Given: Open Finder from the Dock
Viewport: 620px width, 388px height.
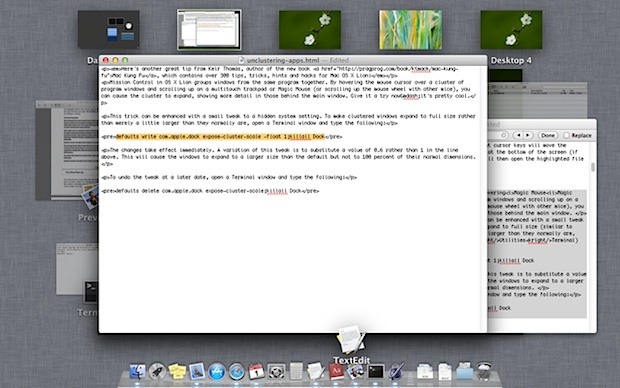Looking at the screenshot, I should point(138,371).
